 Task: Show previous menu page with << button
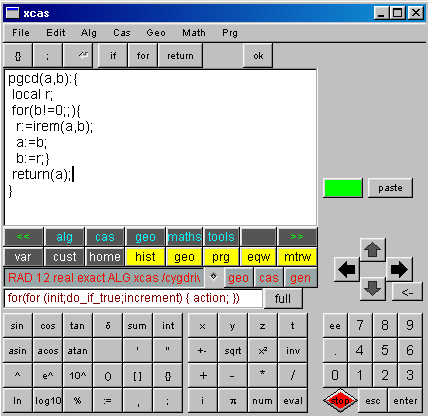tap(23, 237)
